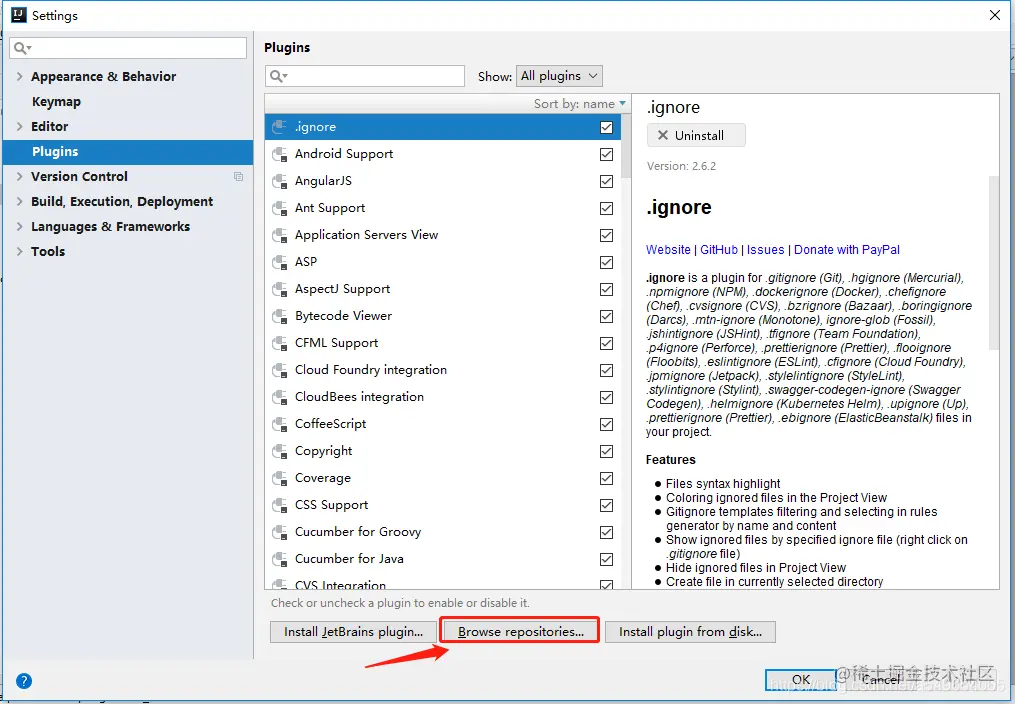Expand Appearance & Behavior settings node
This screenshot has height=704, width=1015.
[19, 76]
